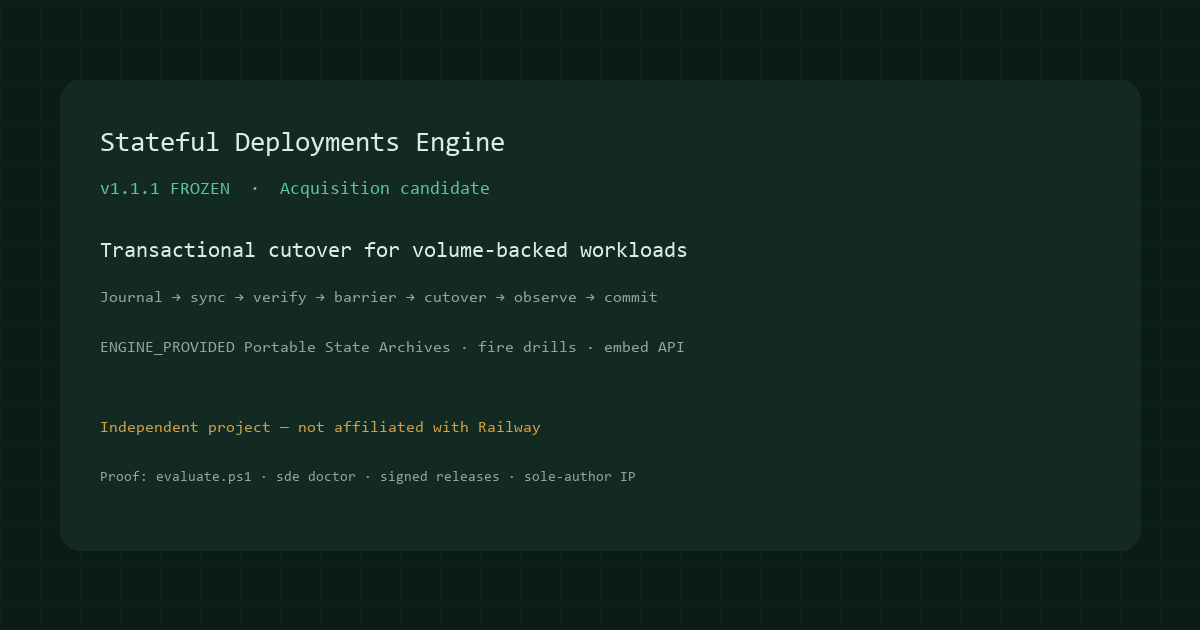Click the 'barrier' pipeline step
This screenshot has width=1200, height=630.
tap(365, 297)
